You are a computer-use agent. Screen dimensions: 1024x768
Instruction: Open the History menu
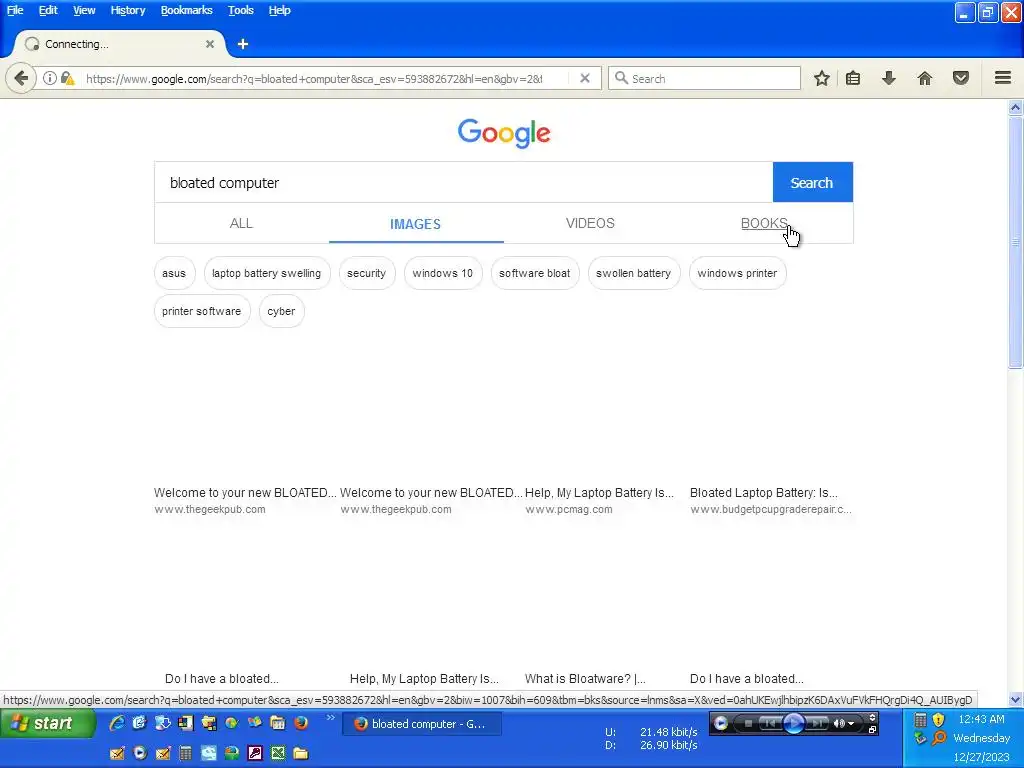click(x=127, y=10)
